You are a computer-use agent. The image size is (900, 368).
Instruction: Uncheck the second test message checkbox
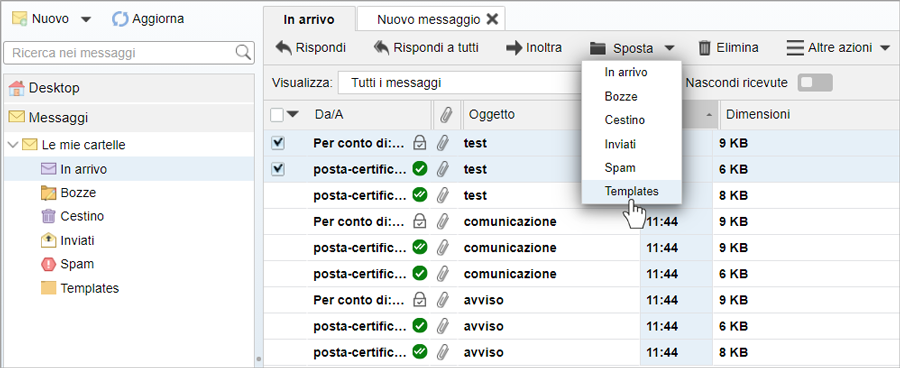(x=278, y=169)
